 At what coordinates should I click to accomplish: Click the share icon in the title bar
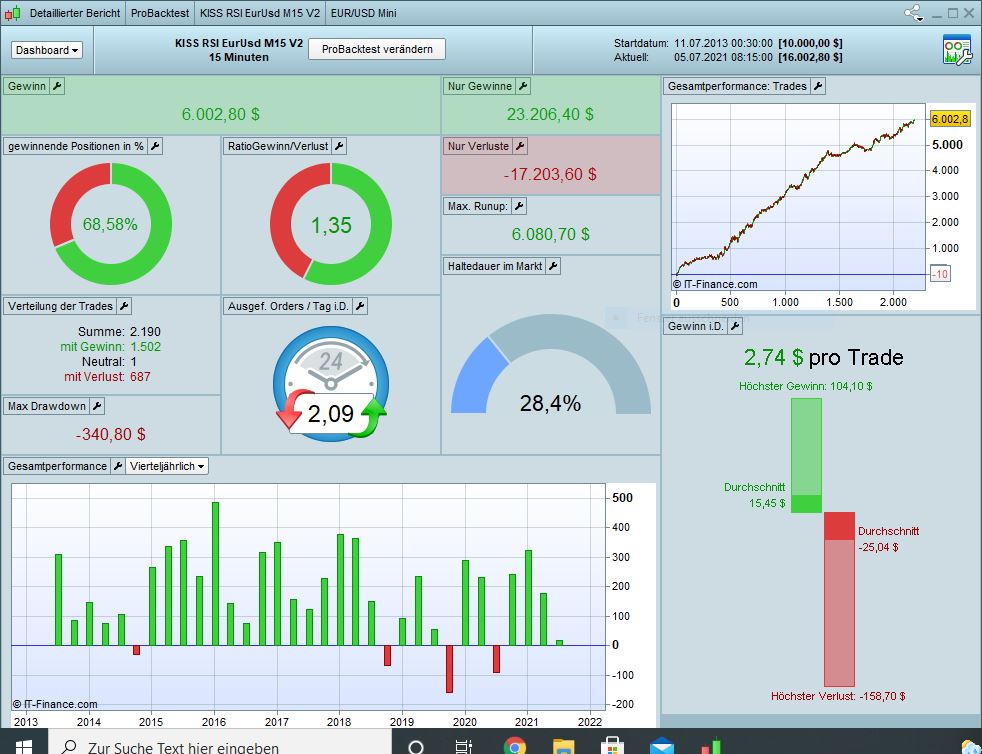914,13
